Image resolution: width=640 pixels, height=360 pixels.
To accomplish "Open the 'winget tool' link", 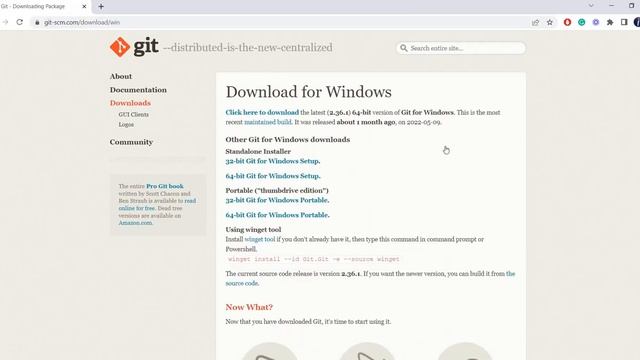I will tap(260, 239).
